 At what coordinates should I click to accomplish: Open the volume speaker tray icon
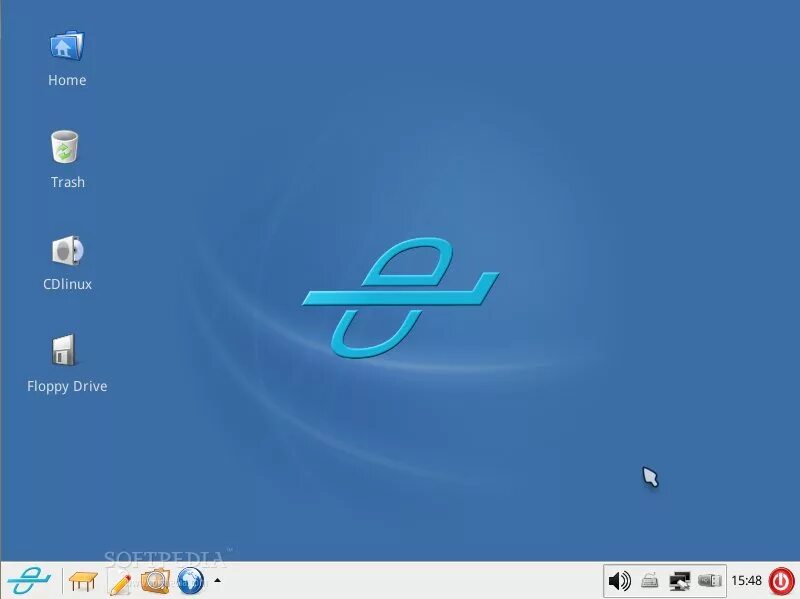point(619,581)
